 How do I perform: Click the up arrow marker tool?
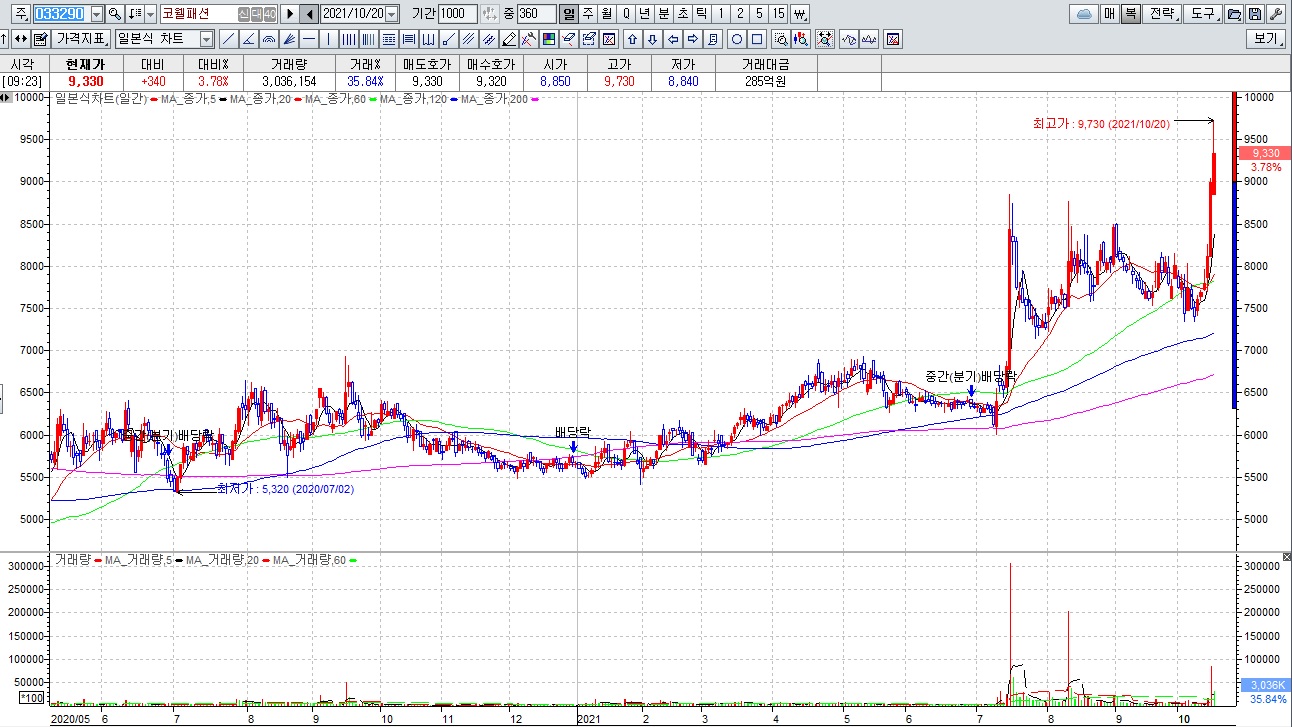point(633,39)
